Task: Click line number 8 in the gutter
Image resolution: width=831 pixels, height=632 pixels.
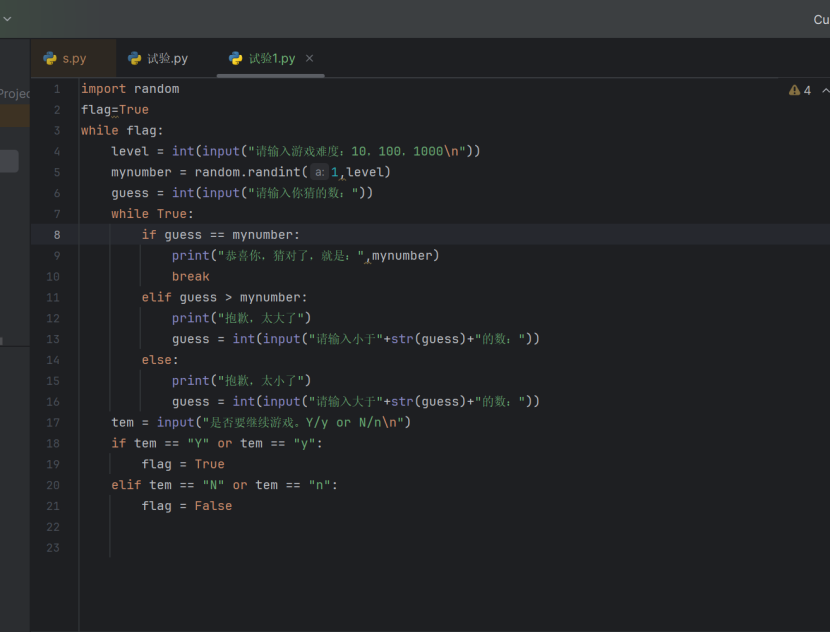Action: 56,235
